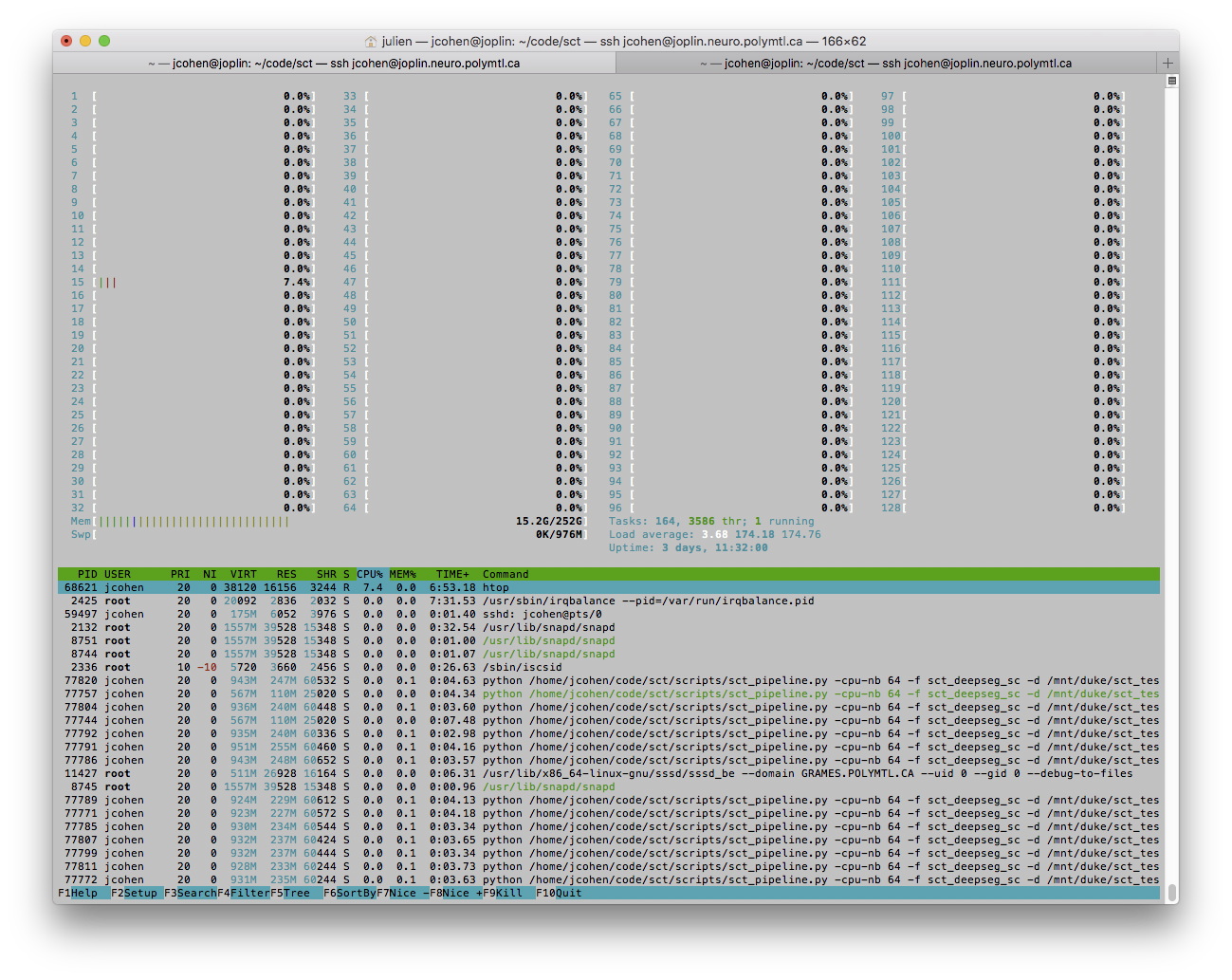The height and width of the screenshot is (980, 1232).
Task: Lower priority of selected process via F8Nice +
Action: click(458, 893)
